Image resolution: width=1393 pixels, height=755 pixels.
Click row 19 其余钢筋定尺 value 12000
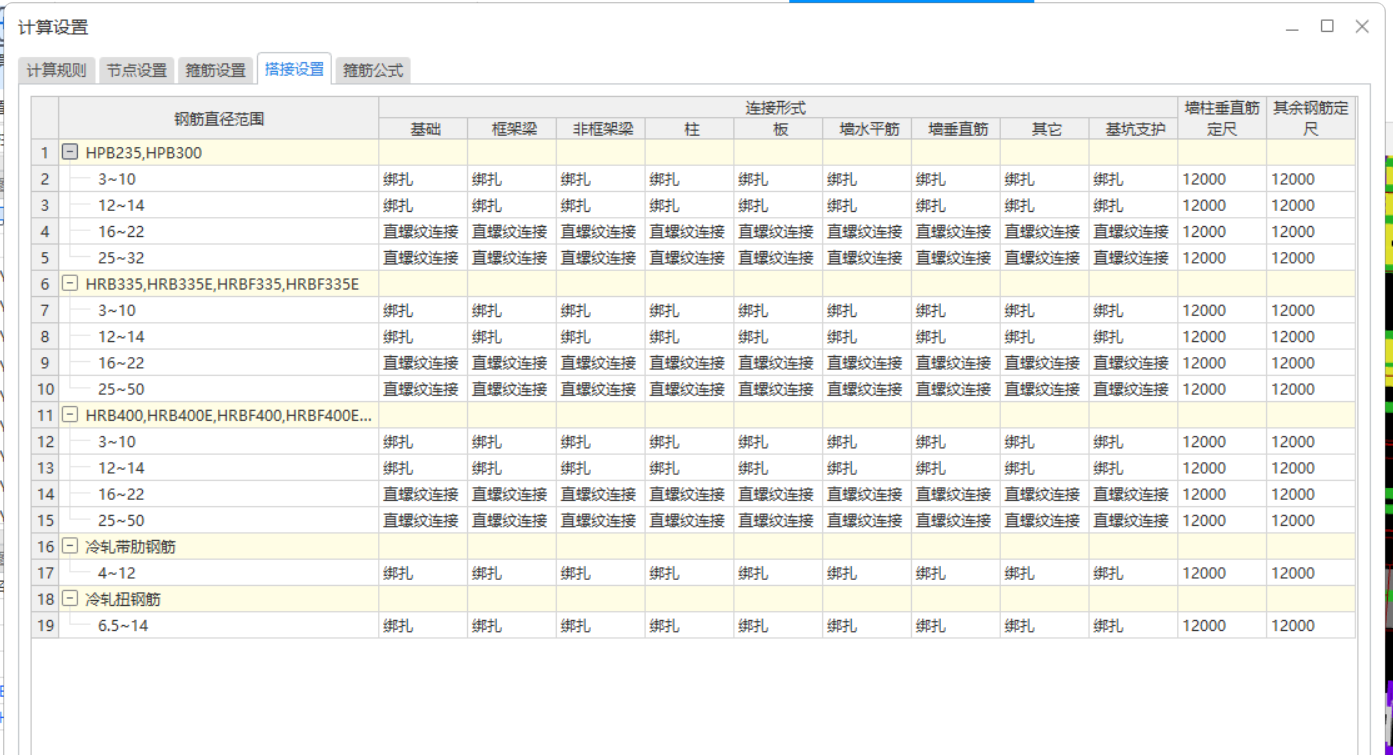point(1311,625)
